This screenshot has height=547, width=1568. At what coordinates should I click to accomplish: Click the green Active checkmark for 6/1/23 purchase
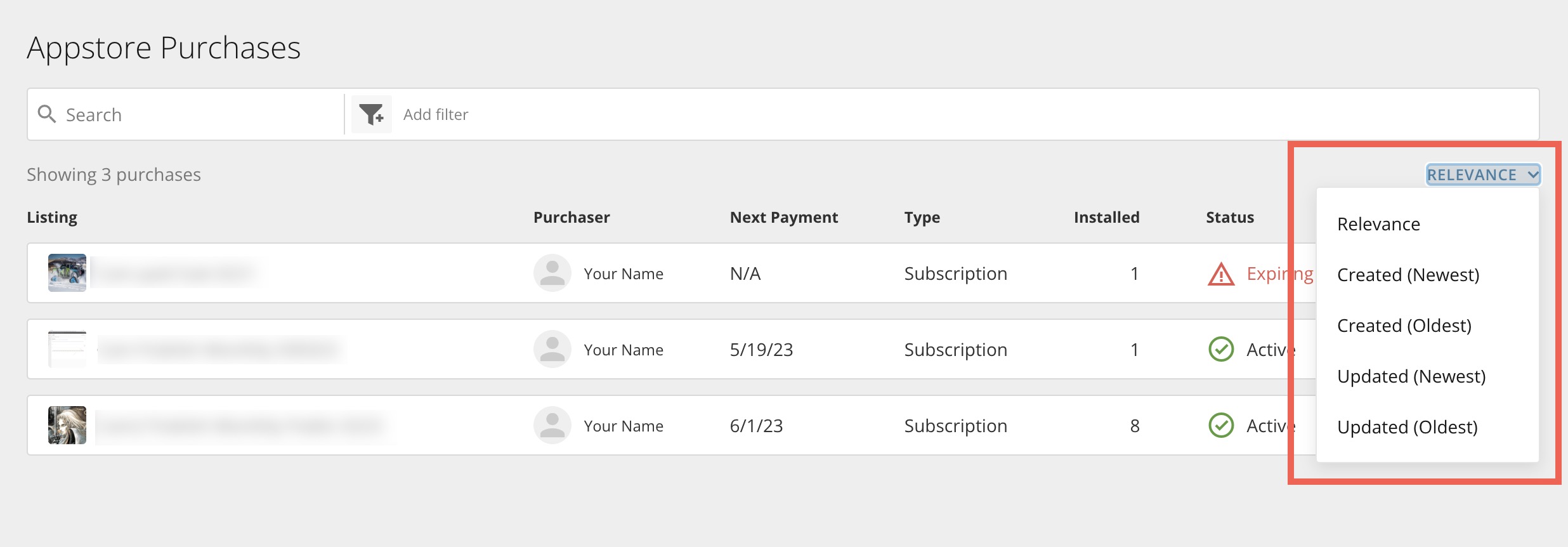coord(1221,426)
